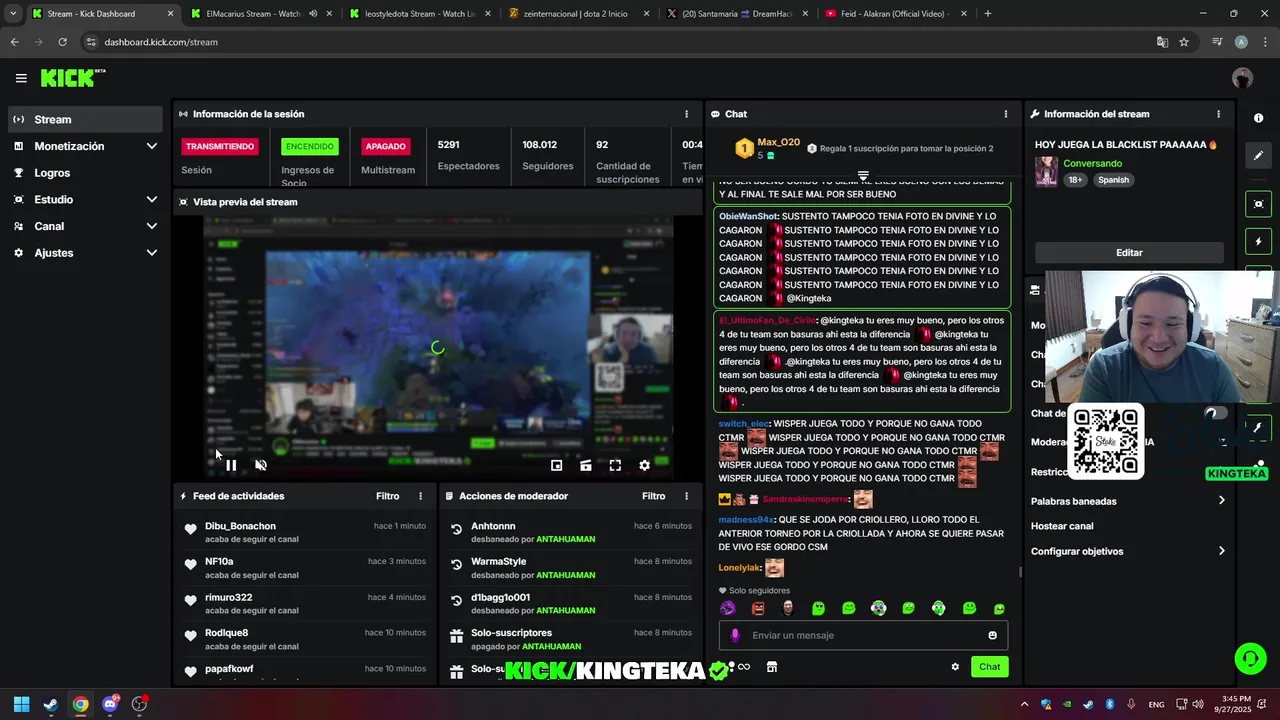The width and height of the screenshot is (1280, 720).
Task: Click the Conversando category link
Action: [1092, 163]
